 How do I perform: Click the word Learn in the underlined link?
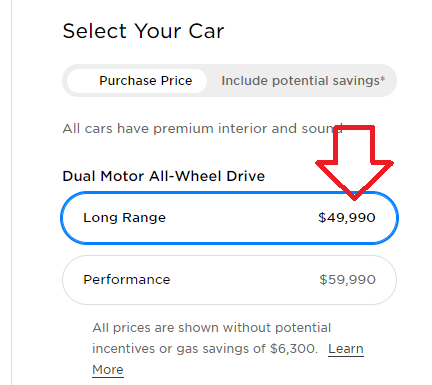pos(346,349)
